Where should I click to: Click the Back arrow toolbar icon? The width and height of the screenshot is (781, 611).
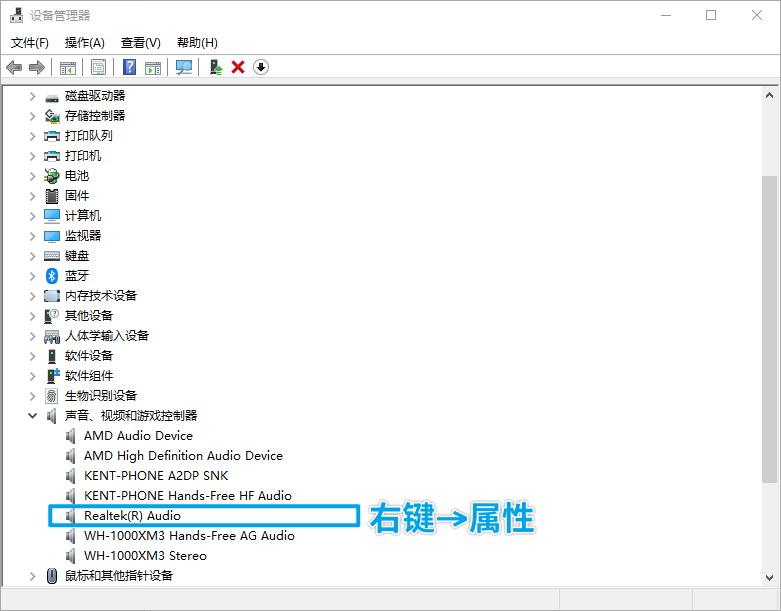(x=14, y=67)
